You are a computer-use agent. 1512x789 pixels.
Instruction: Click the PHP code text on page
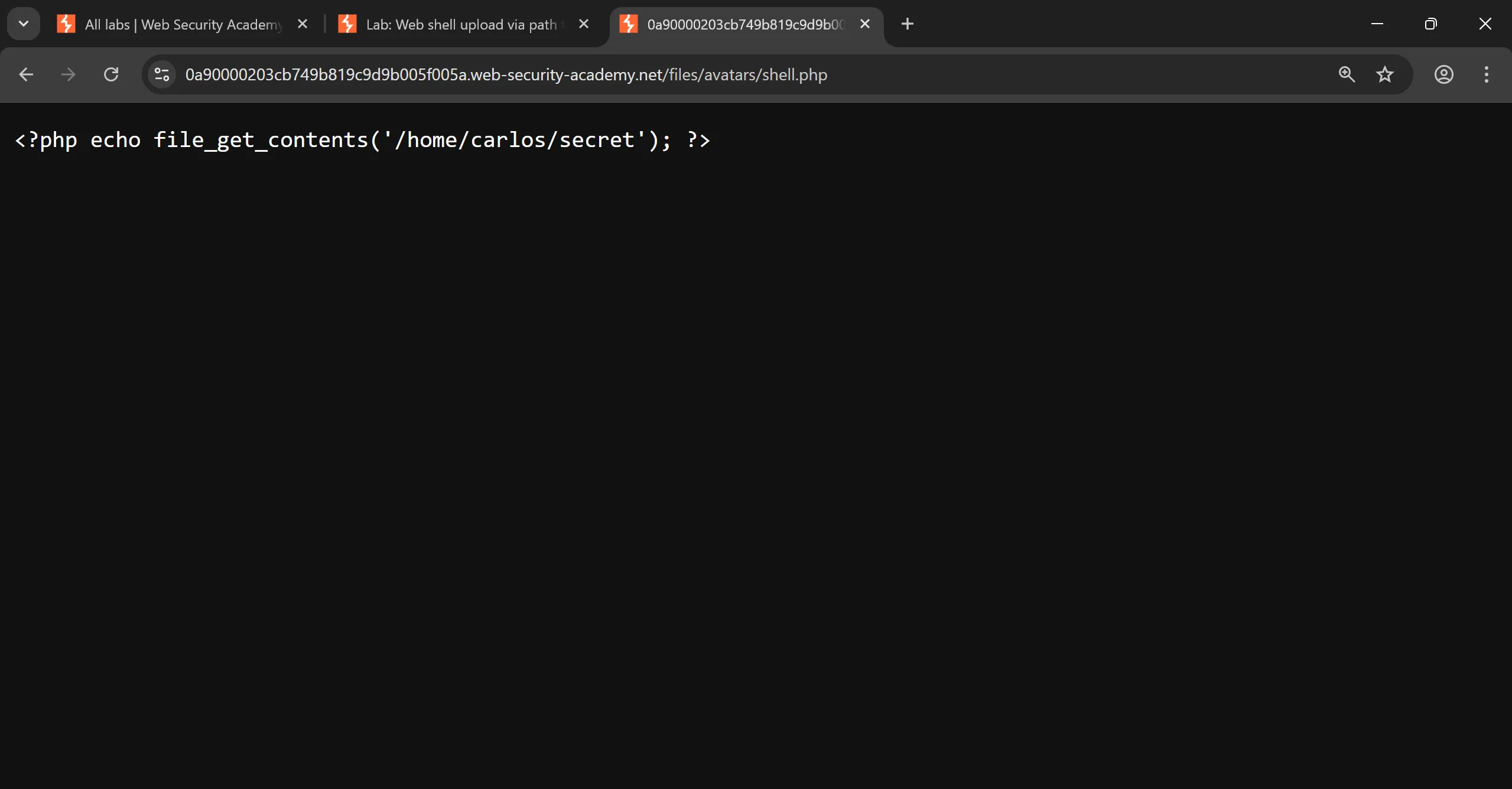click(x=362, y=140)
